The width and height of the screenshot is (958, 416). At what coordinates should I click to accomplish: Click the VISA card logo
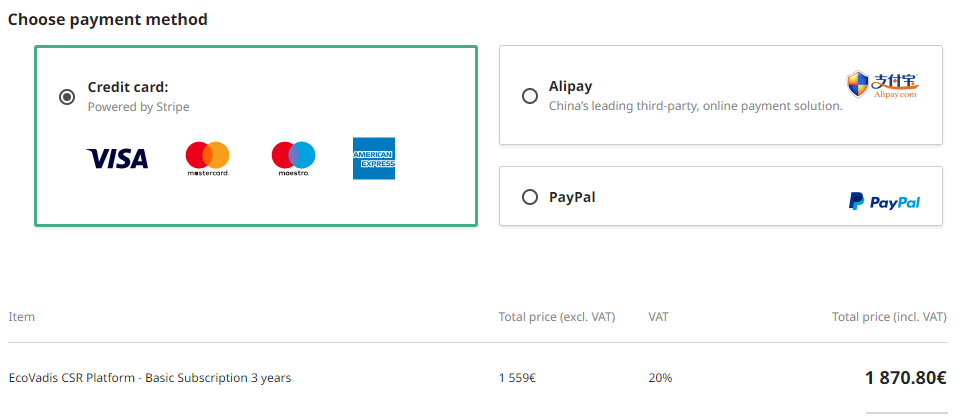click(117, 158)
